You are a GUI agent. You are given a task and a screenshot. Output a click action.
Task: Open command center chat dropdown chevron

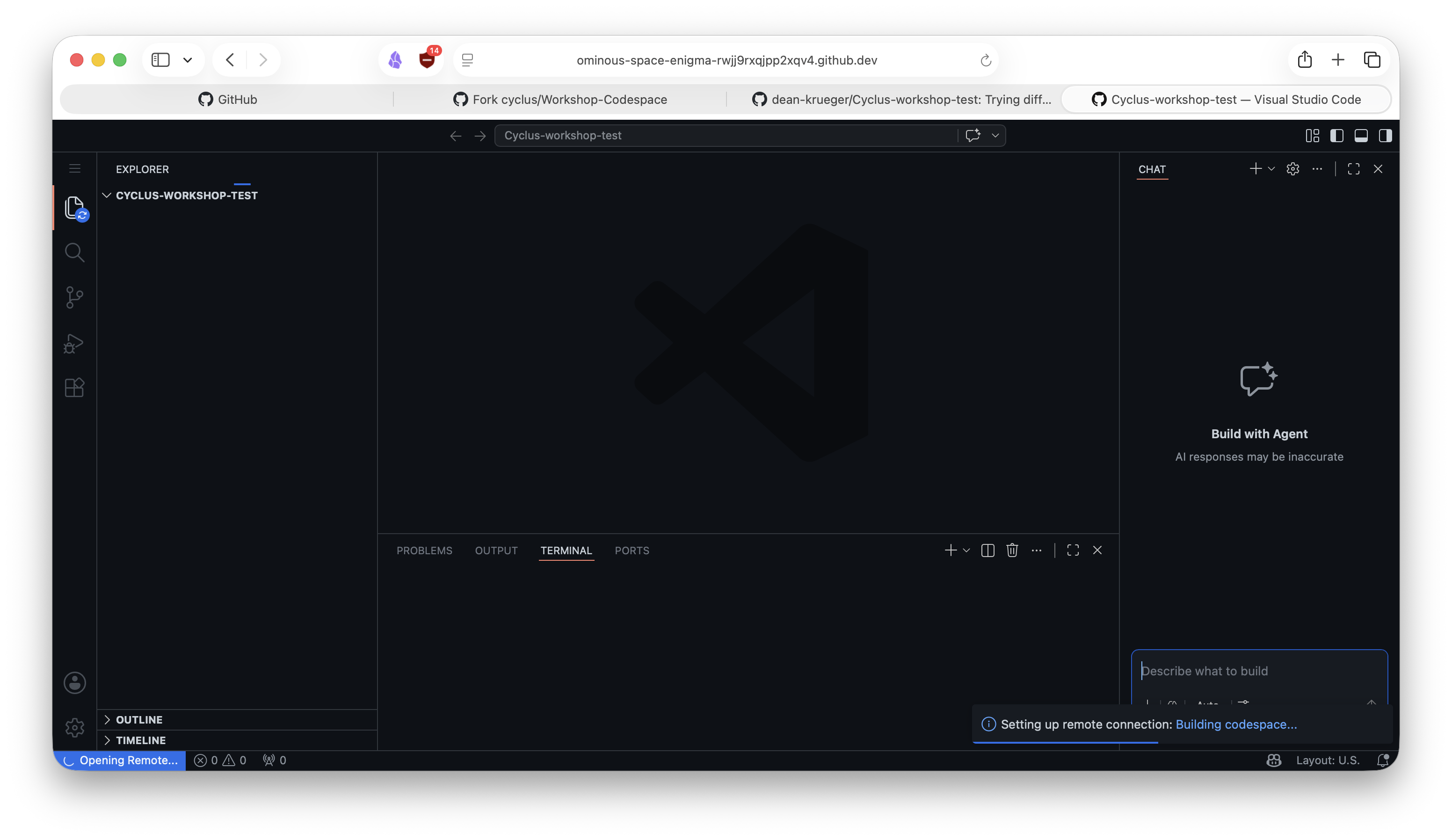[x=995, y=136]
